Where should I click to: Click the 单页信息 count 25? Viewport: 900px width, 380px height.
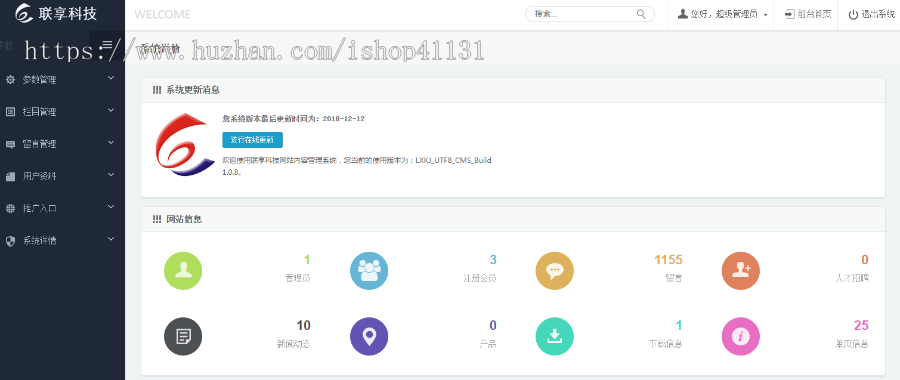point(861,326)
